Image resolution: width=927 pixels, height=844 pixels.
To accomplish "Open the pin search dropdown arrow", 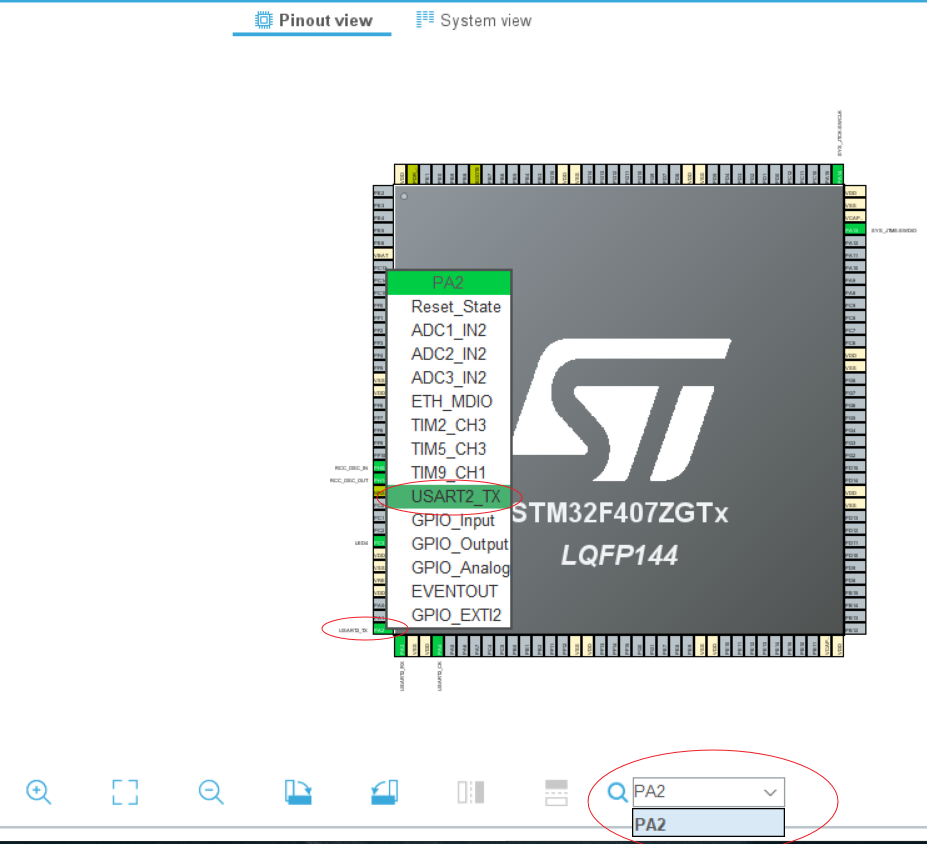I will point(770,792).
